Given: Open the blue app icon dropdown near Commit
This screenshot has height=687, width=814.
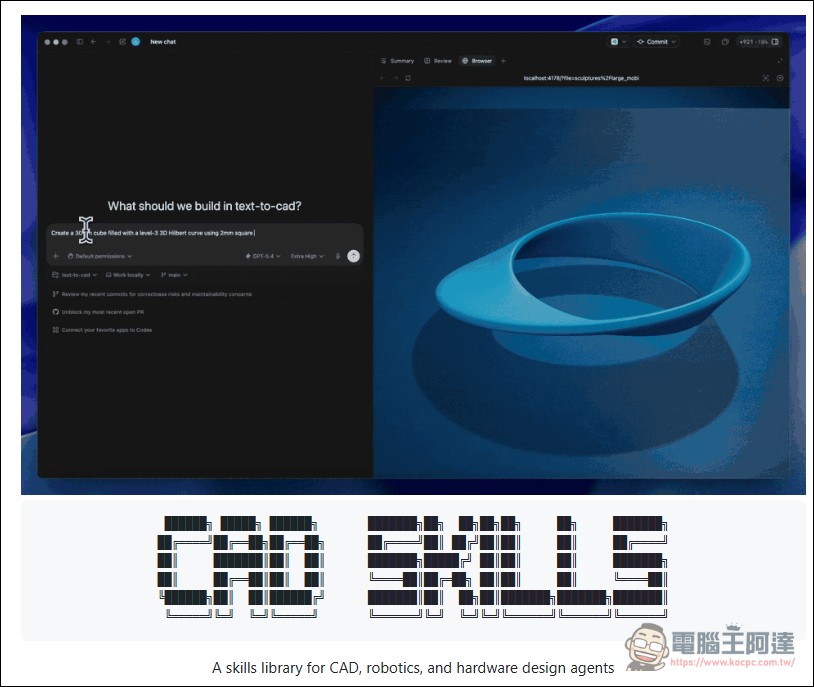Looking at the screenshot, I should pyautogui.click(x=618, y=42).
